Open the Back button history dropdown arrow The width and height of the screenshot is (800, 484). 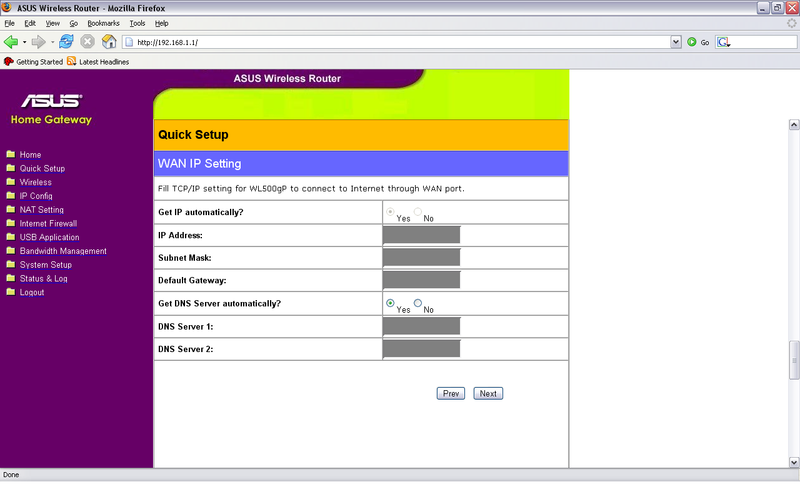24,42
